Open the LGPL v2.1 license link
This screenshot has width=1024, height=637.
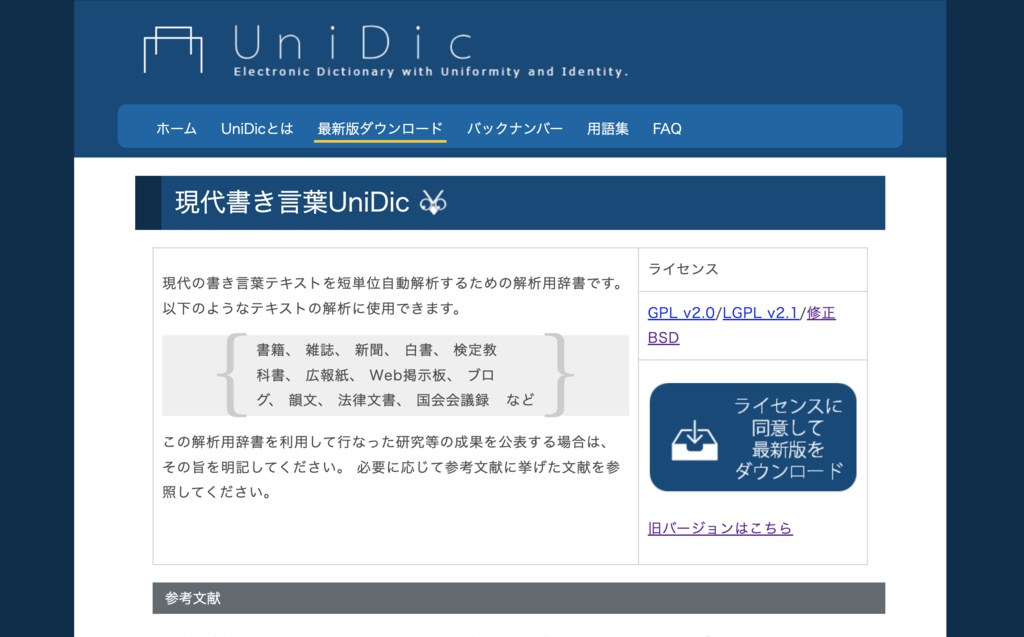760,313
